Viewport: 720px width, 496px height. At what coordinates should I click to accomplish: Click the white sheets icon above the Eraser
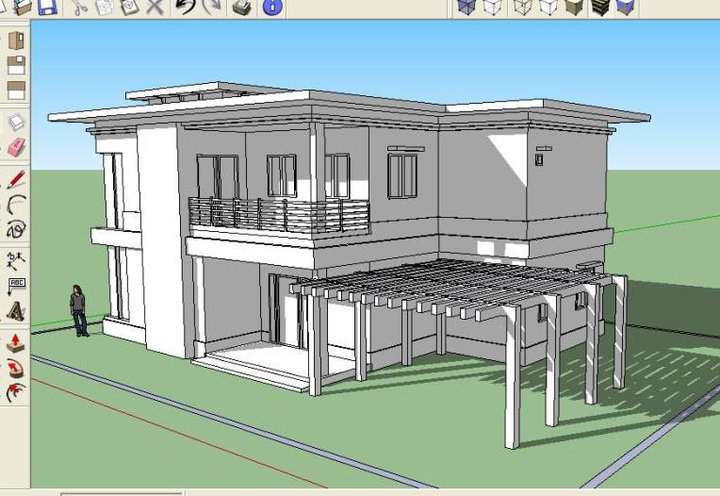17,122
